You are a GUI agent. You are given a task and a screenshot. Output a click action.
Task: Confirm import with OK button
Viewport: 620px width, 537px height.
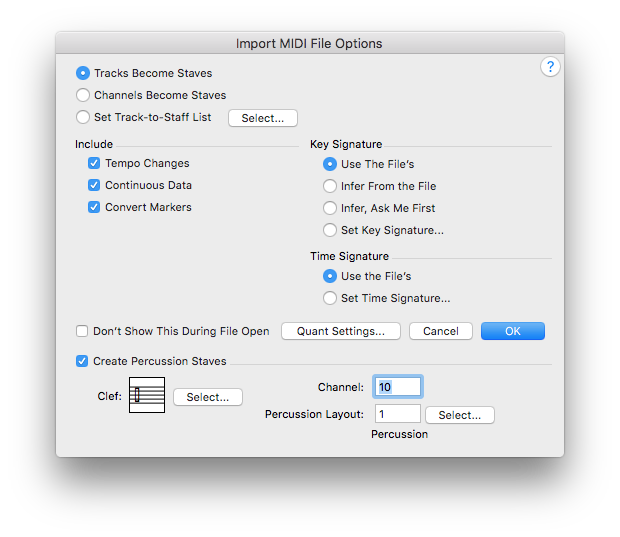512,331
